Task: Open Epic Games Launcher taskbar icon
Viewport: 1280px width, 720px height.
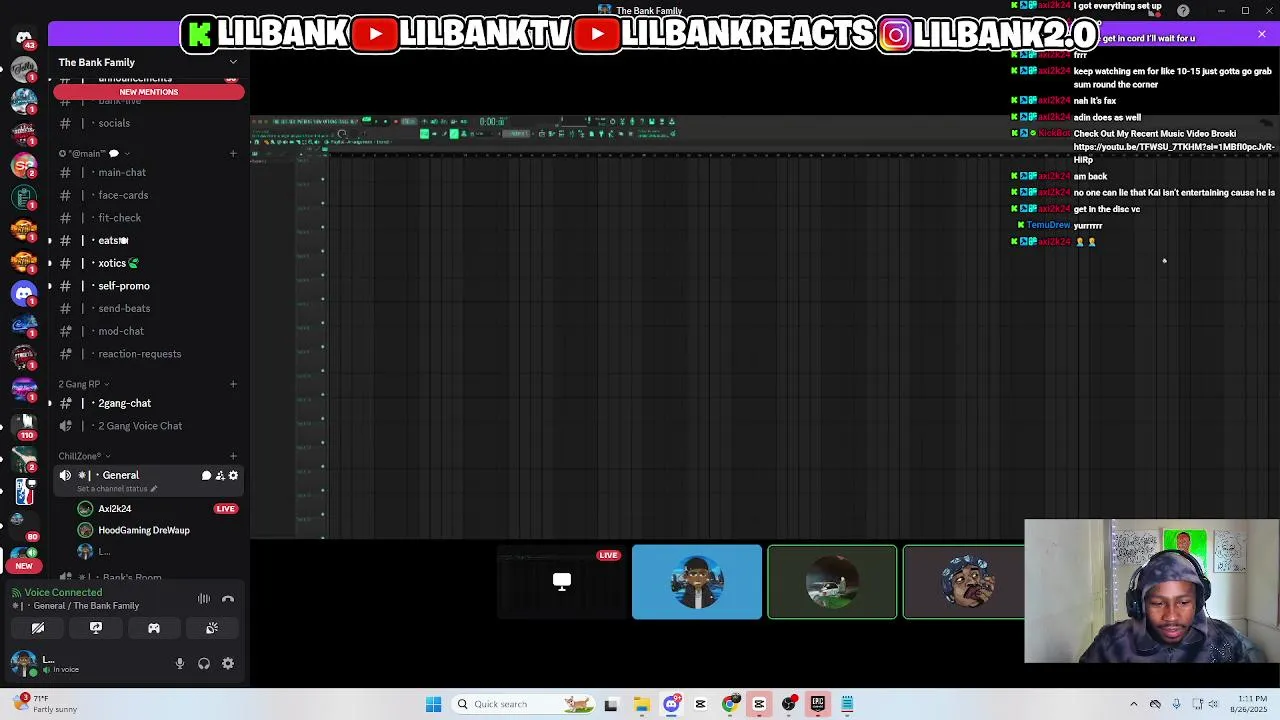Action: tap(818, 704)
